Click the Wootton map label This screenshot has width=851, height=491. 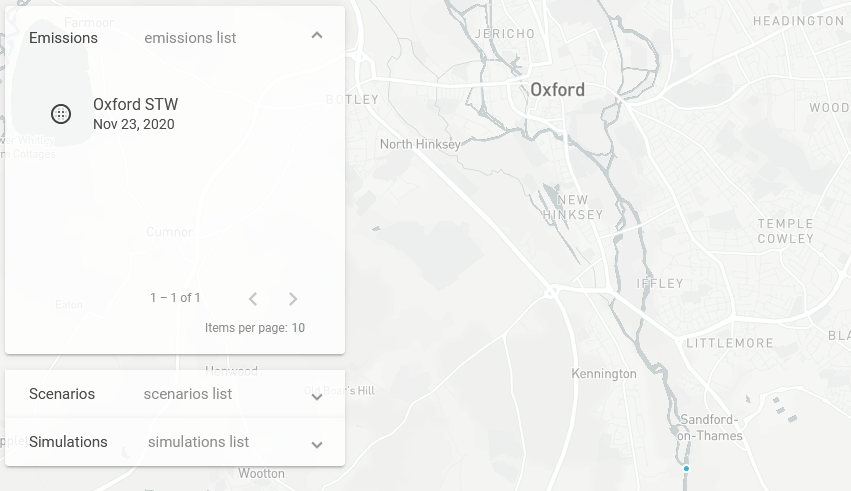tap(261, 474)
